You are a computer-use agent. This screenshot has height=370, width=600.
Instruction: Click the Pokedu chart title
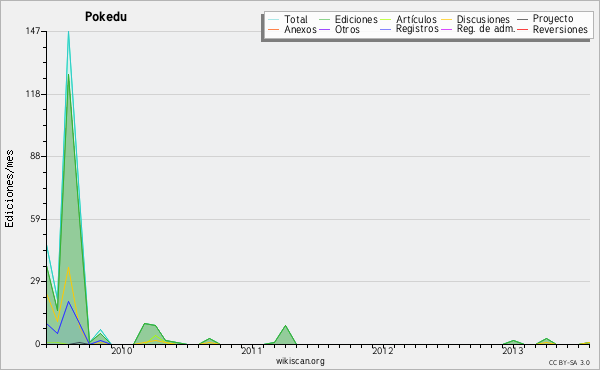(x=106, y=17)
